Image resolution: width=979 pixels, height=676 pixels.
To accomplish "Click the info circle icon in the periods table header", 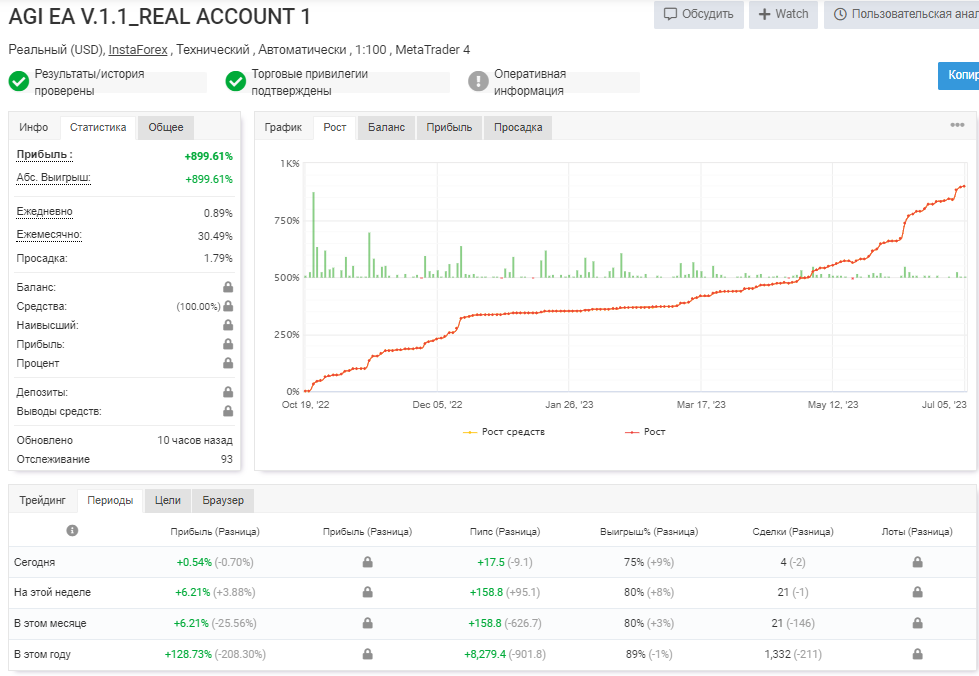I will 72,531.
